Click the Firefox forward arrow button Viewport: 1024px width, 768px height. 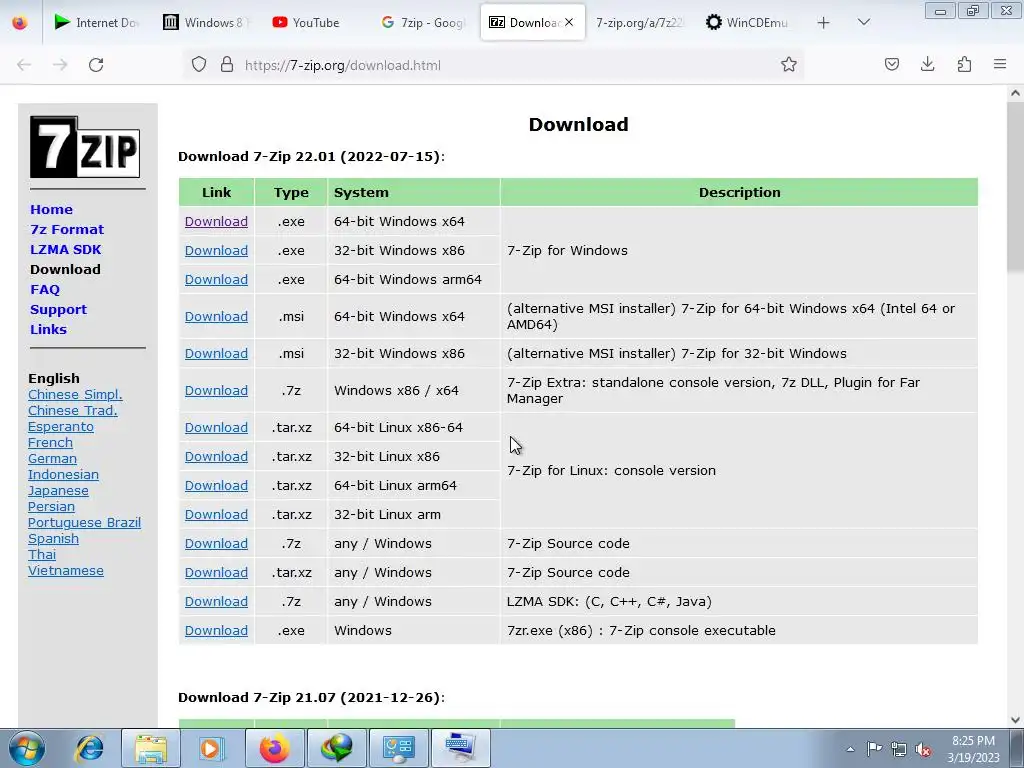[60, 65]
